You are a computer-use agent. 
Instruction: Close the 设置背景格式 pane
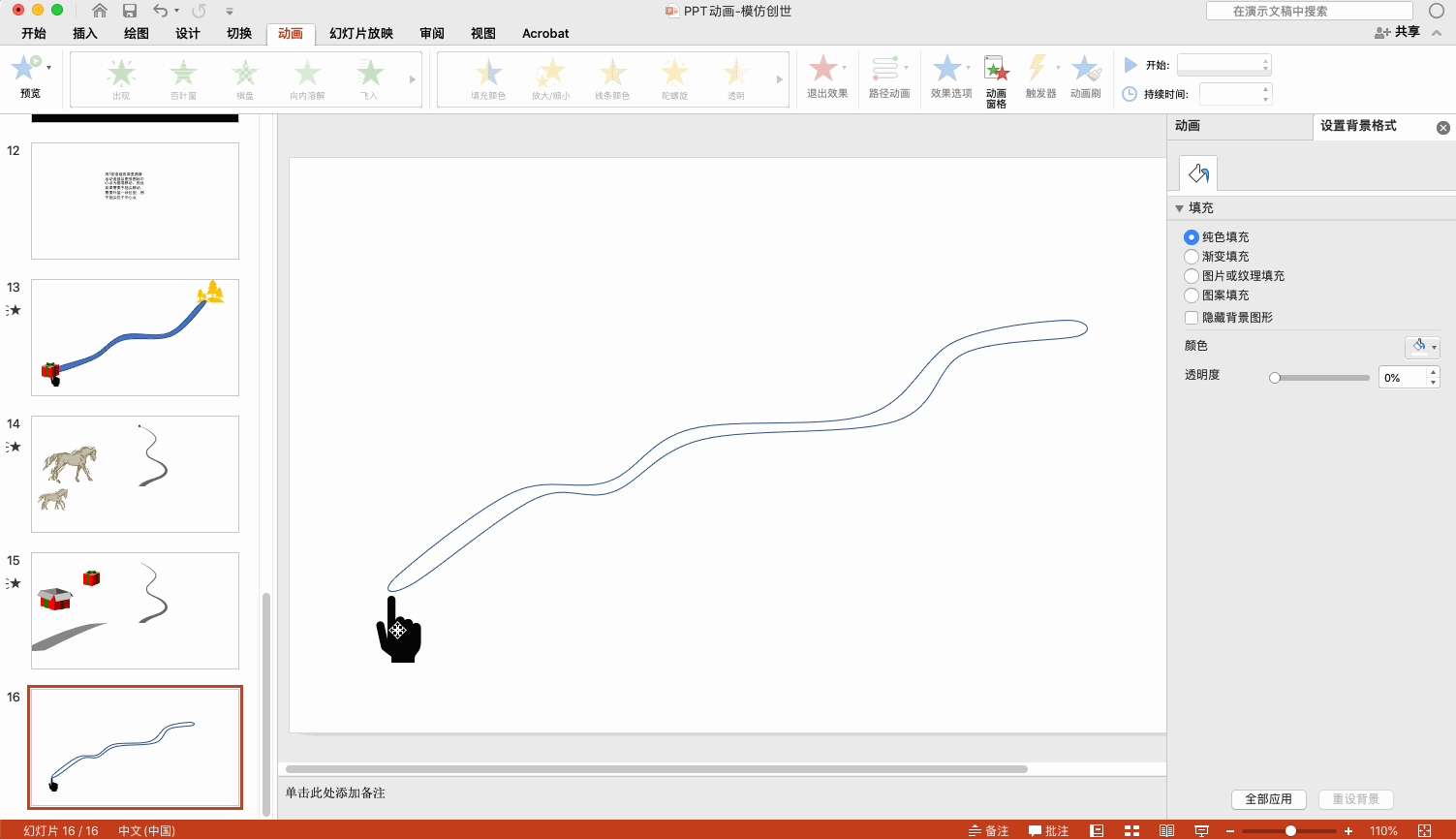click(1443, 128)
